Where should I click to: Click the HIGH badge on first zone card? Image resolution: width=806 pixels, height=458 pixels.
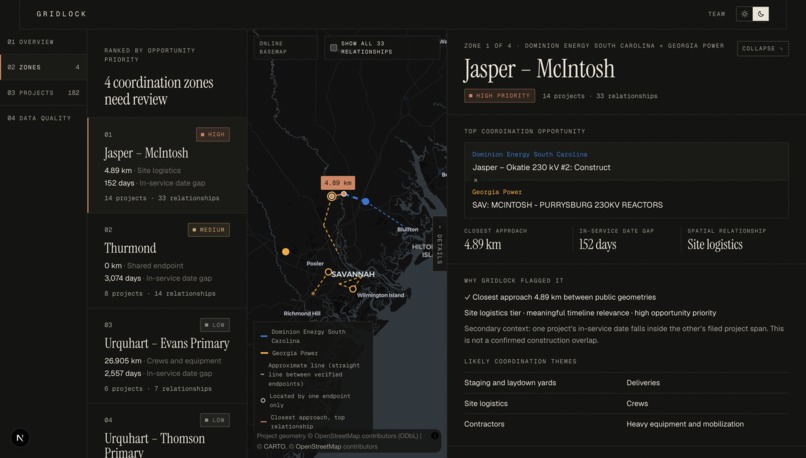tap(213, 134)
